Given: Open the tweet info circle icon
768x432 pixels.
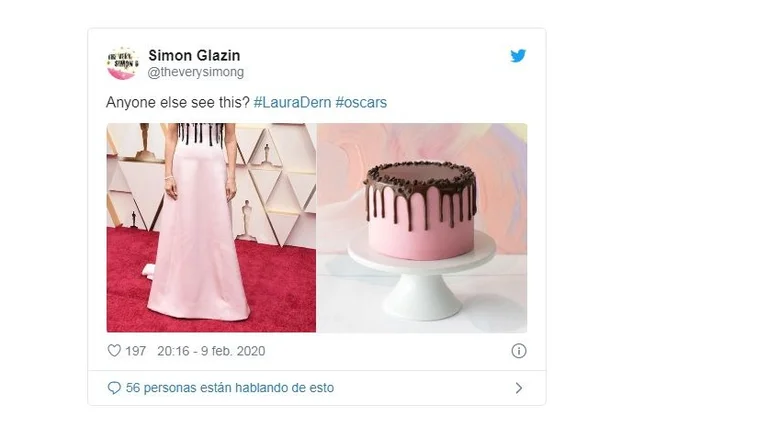Looking at the screenshot, I should point(519,351).
